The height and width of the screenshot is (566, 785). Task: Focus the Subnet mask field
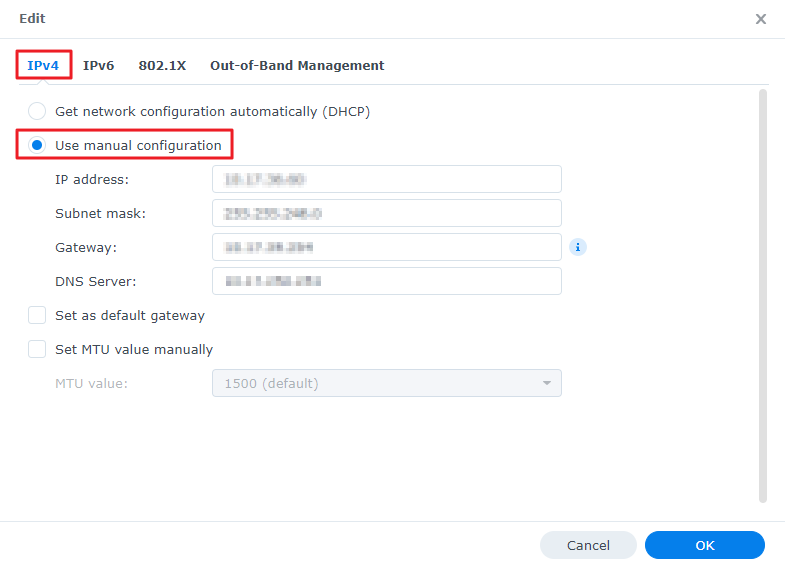click(x=386, y=213)
